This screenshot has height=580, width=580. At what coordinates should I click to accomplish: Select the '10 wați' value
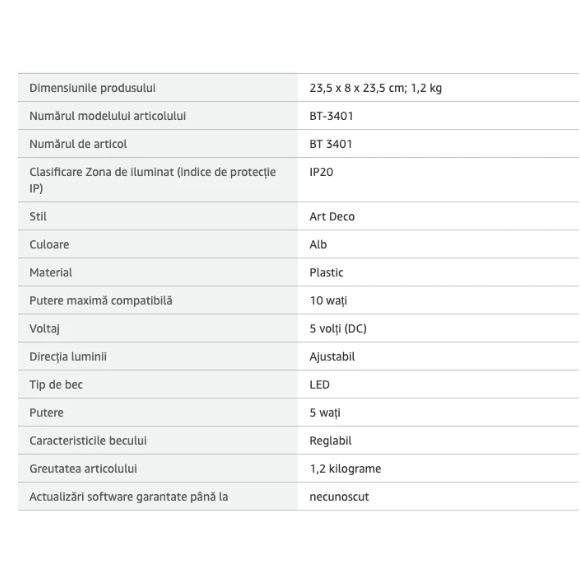(x=328, y=301)
